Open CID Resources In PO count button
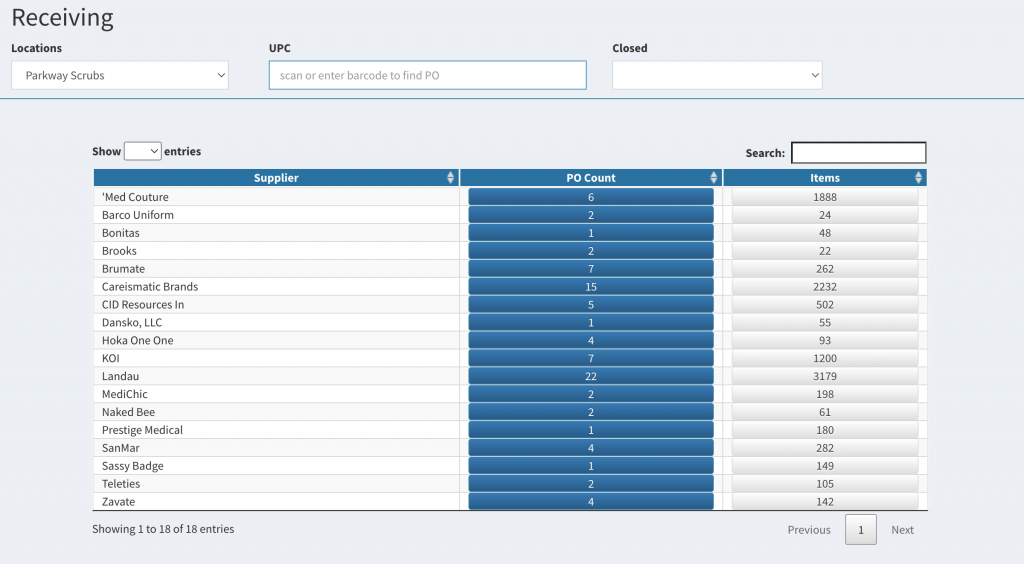This screenshot has width=1024, height=564. click(x=591, y=305)
